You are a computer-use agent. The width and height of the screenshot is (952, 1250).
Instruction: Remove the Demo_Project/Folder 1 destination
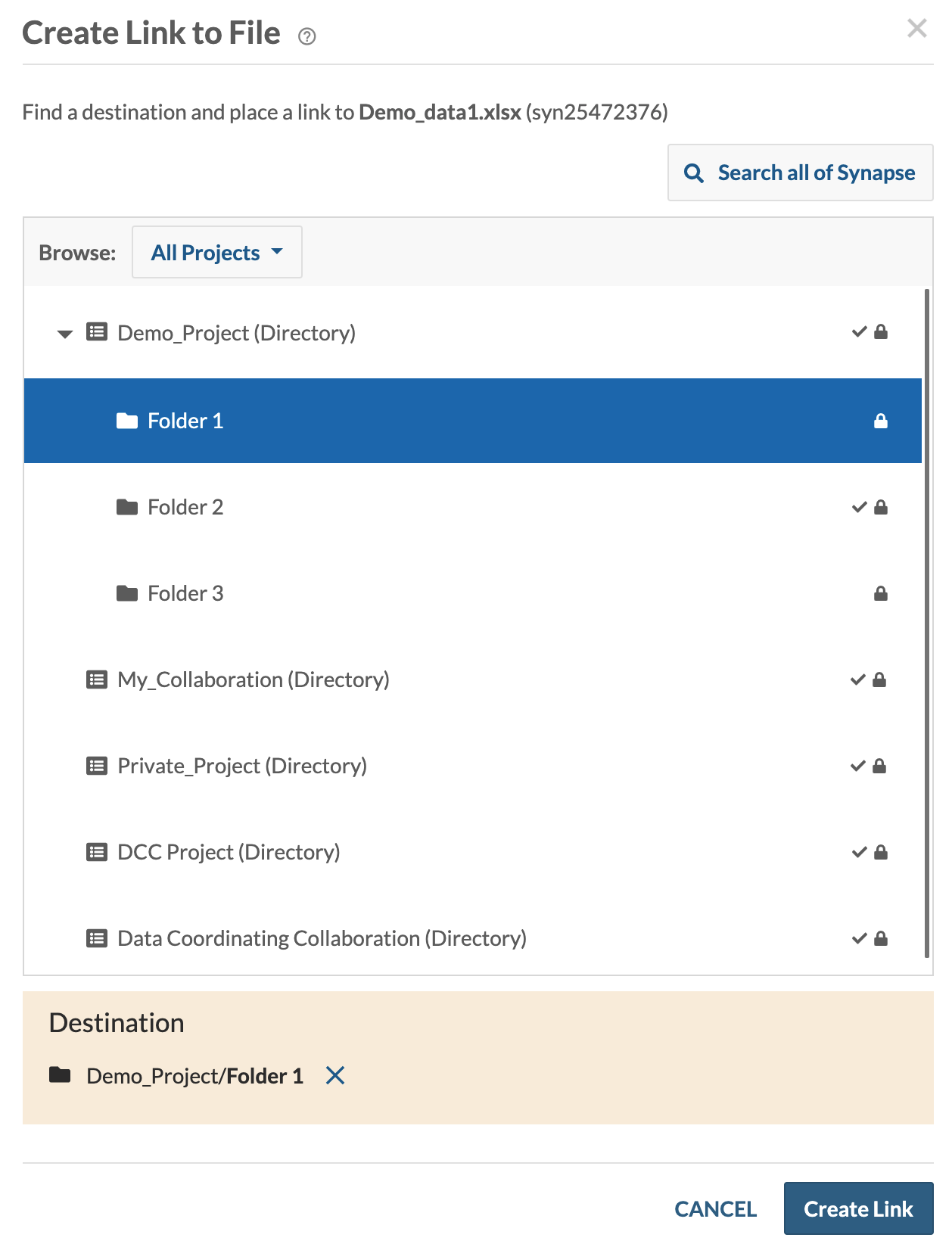click(335, 1075)
